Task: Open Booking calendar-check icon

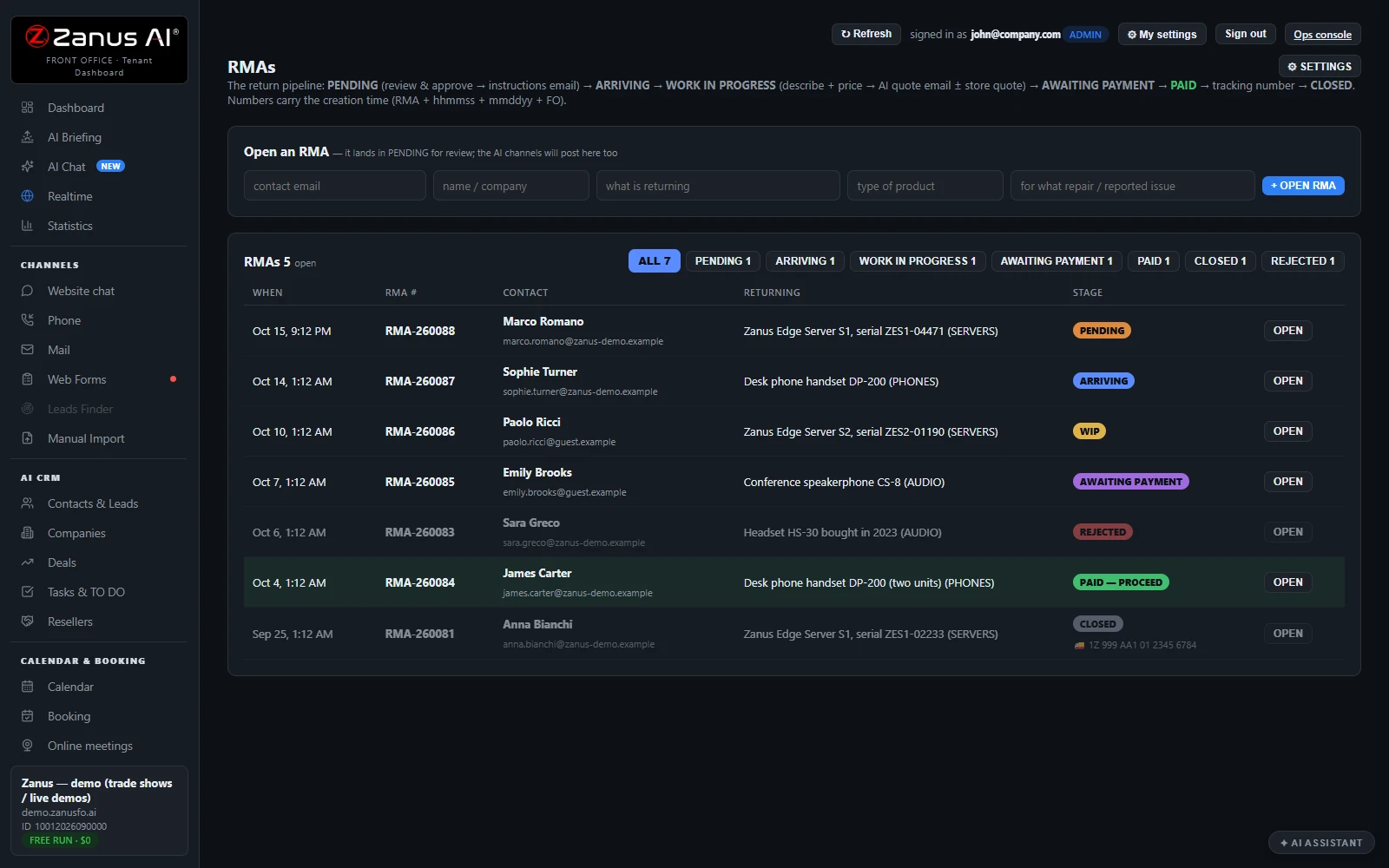Action: (27, 716)
